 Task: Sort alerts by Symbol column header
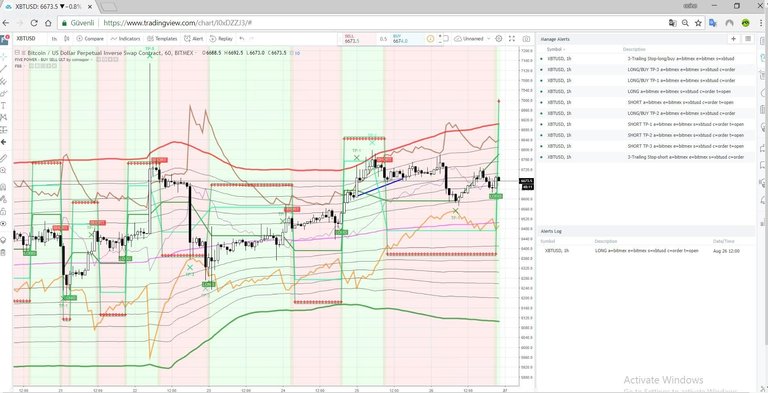(555, 49)
